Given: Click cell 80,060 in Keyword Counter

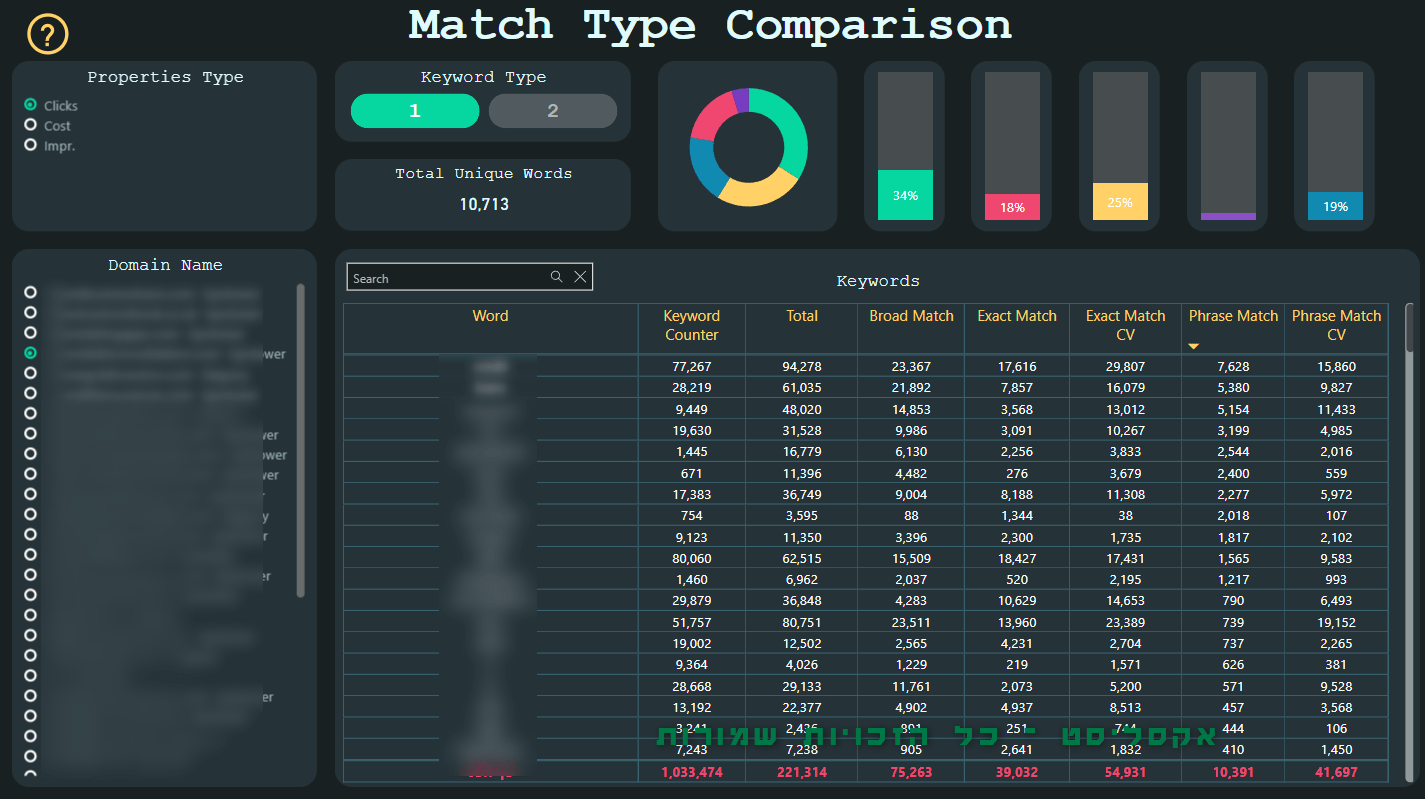Looking at the screenshot, I should 692,559.
